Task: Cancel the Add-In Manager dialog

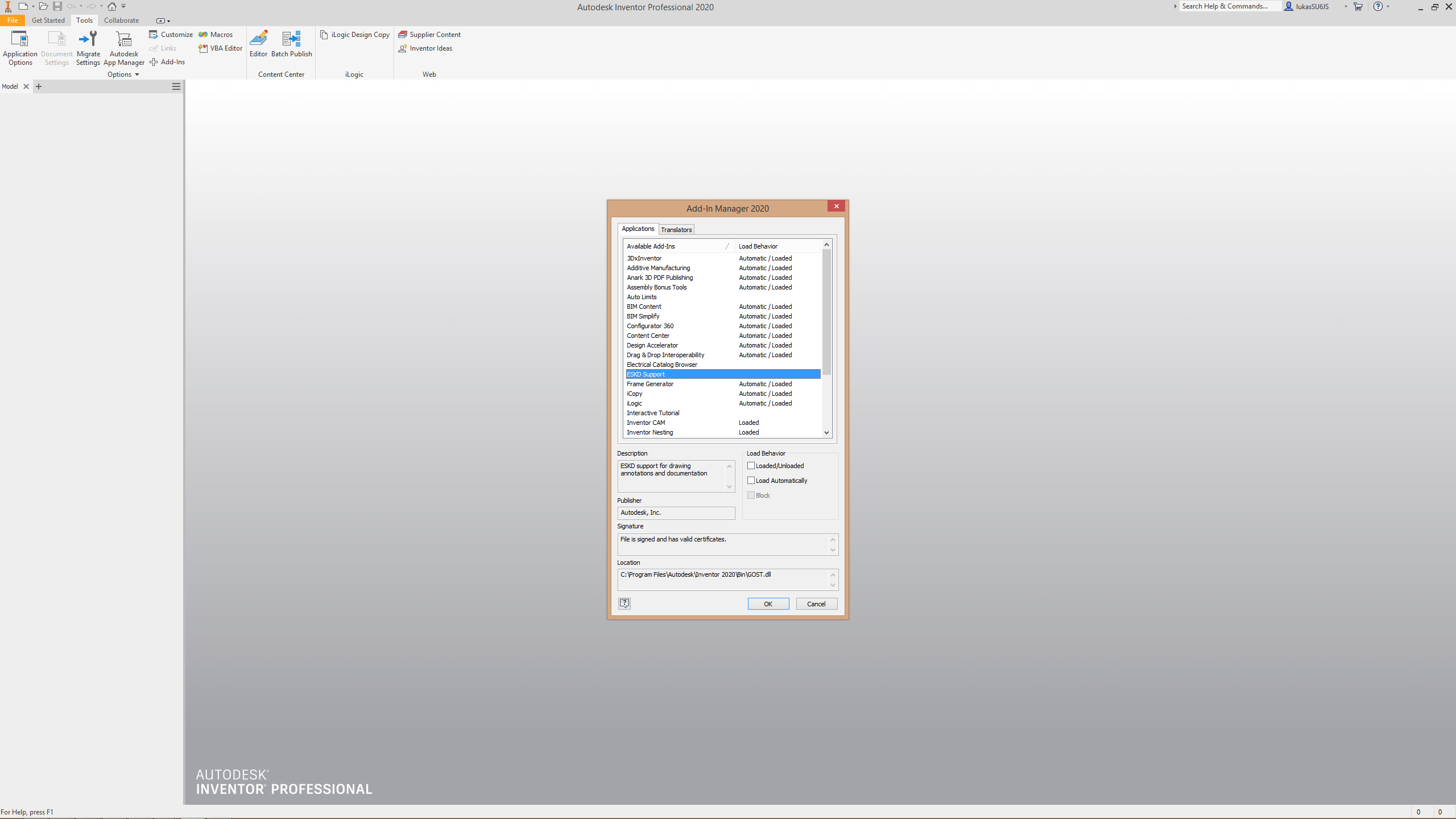Action: [x=817, y=603]
